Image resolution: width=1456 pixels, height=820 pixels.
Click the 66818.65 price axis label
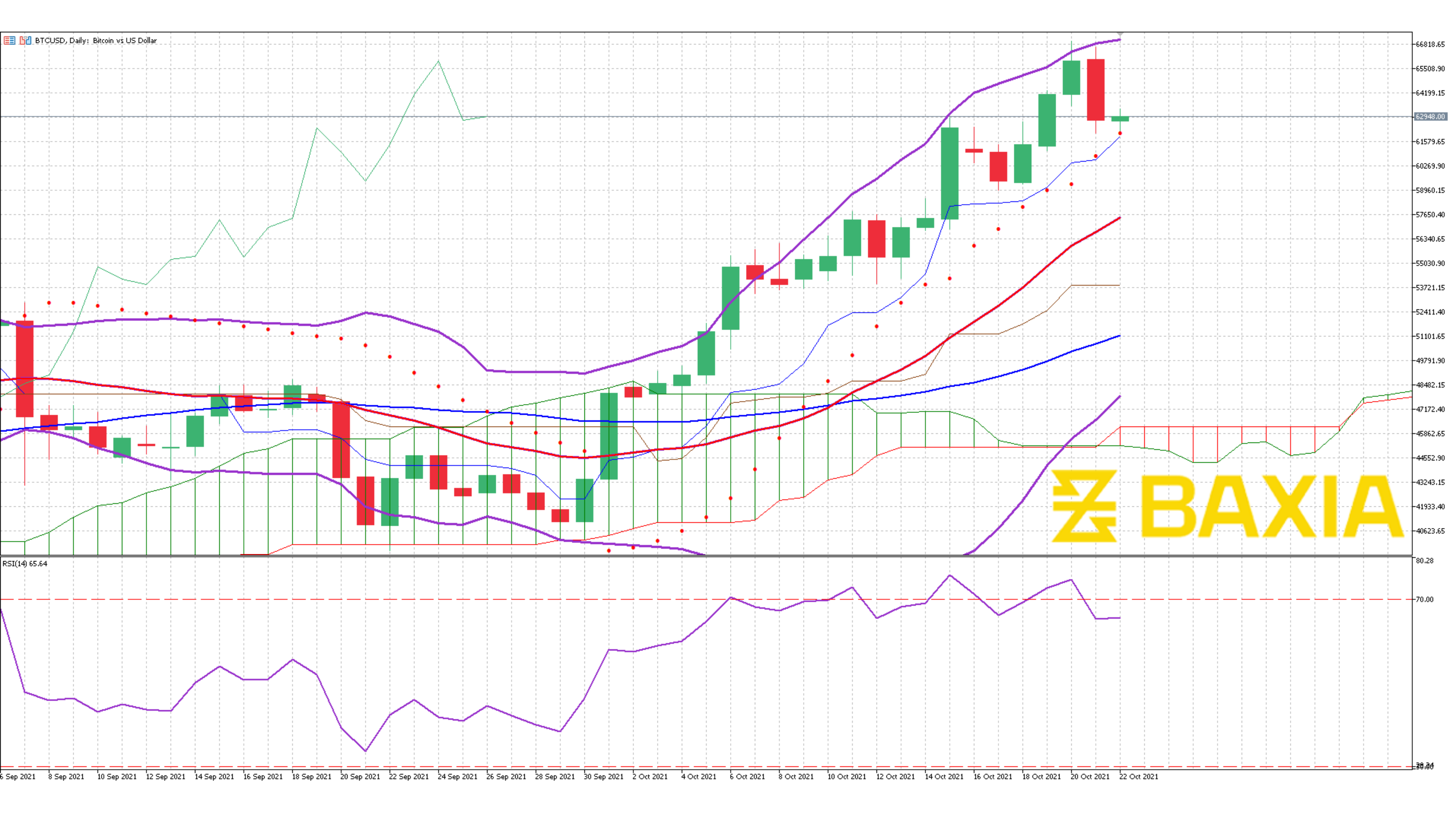coord(1430,44)
